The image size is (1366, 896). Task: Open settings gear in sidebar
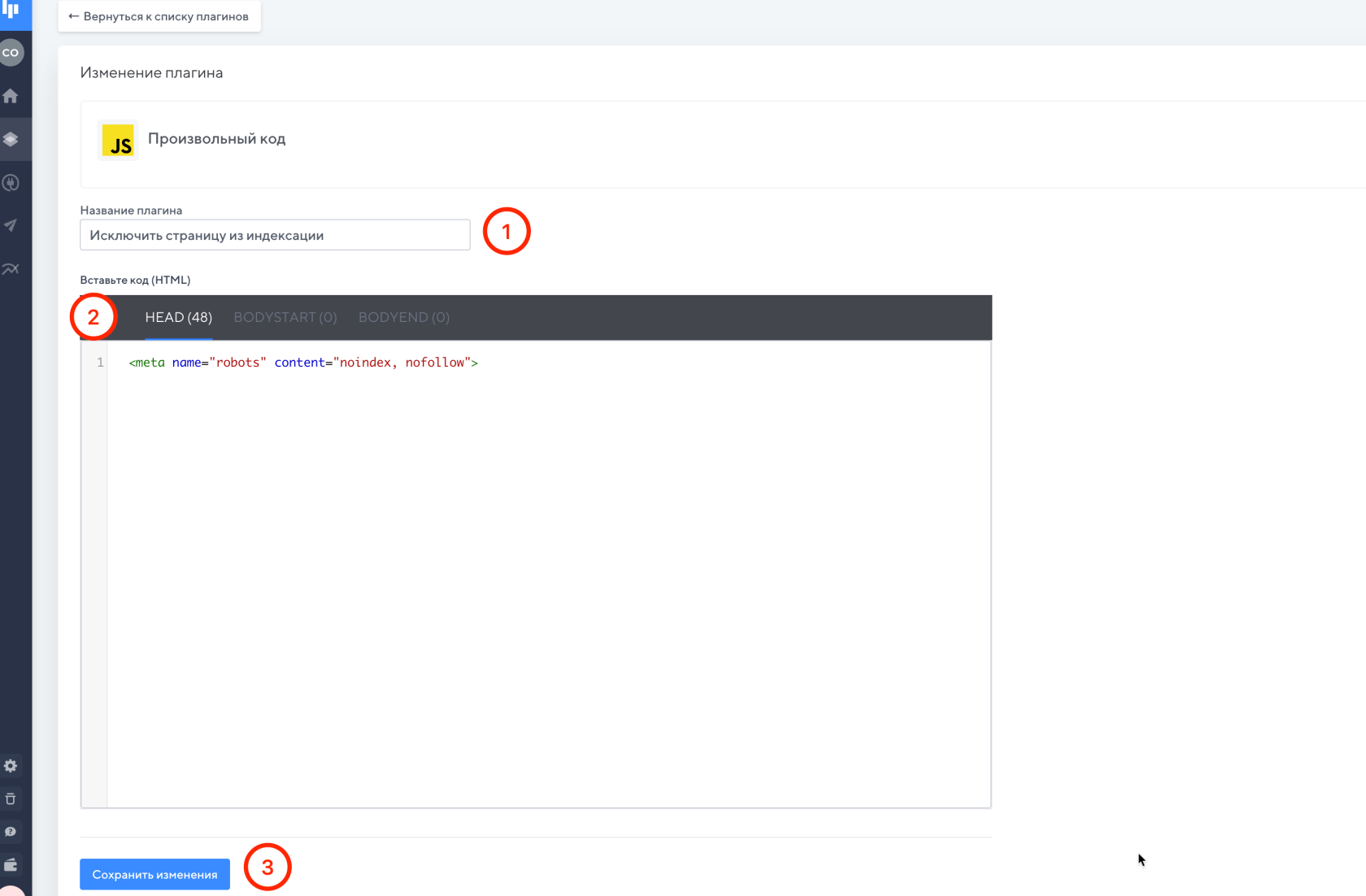coord(11,766)
